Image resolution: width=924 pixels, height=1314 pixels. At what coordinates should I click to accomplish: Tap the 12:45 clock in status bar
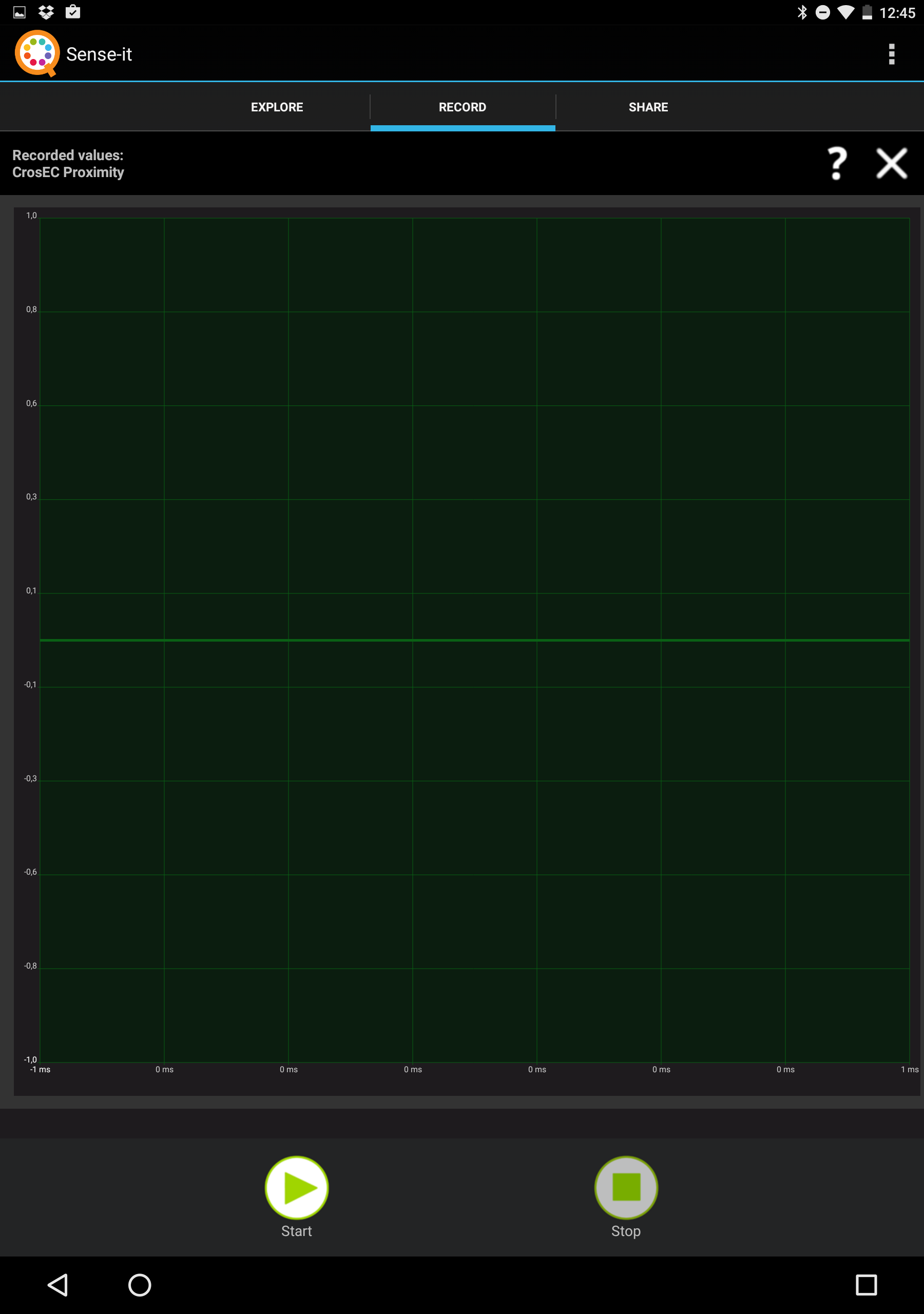897,13
